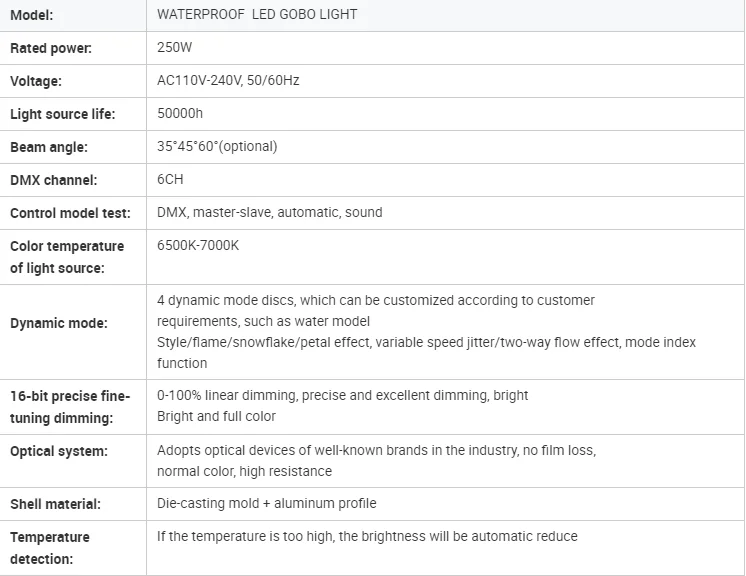Screen dimensions: 746x576
Task: Click the 6CH channel value
Action: 170,179
